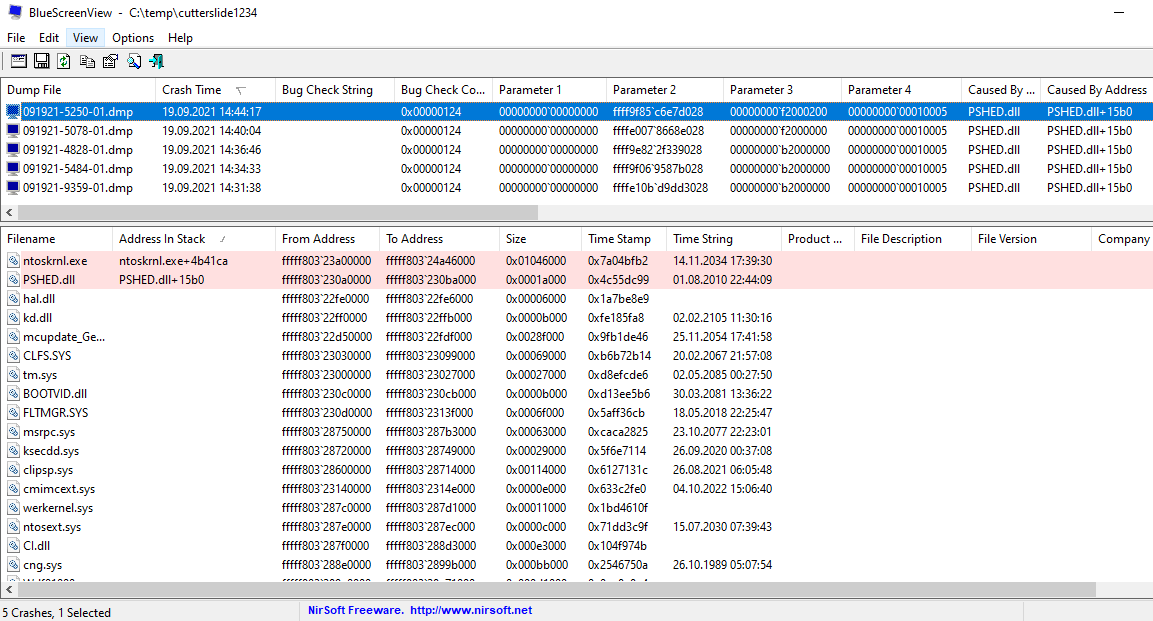The image size is (1153, 621).
Task: Open the Help menu
Action: tap(180, 38)
